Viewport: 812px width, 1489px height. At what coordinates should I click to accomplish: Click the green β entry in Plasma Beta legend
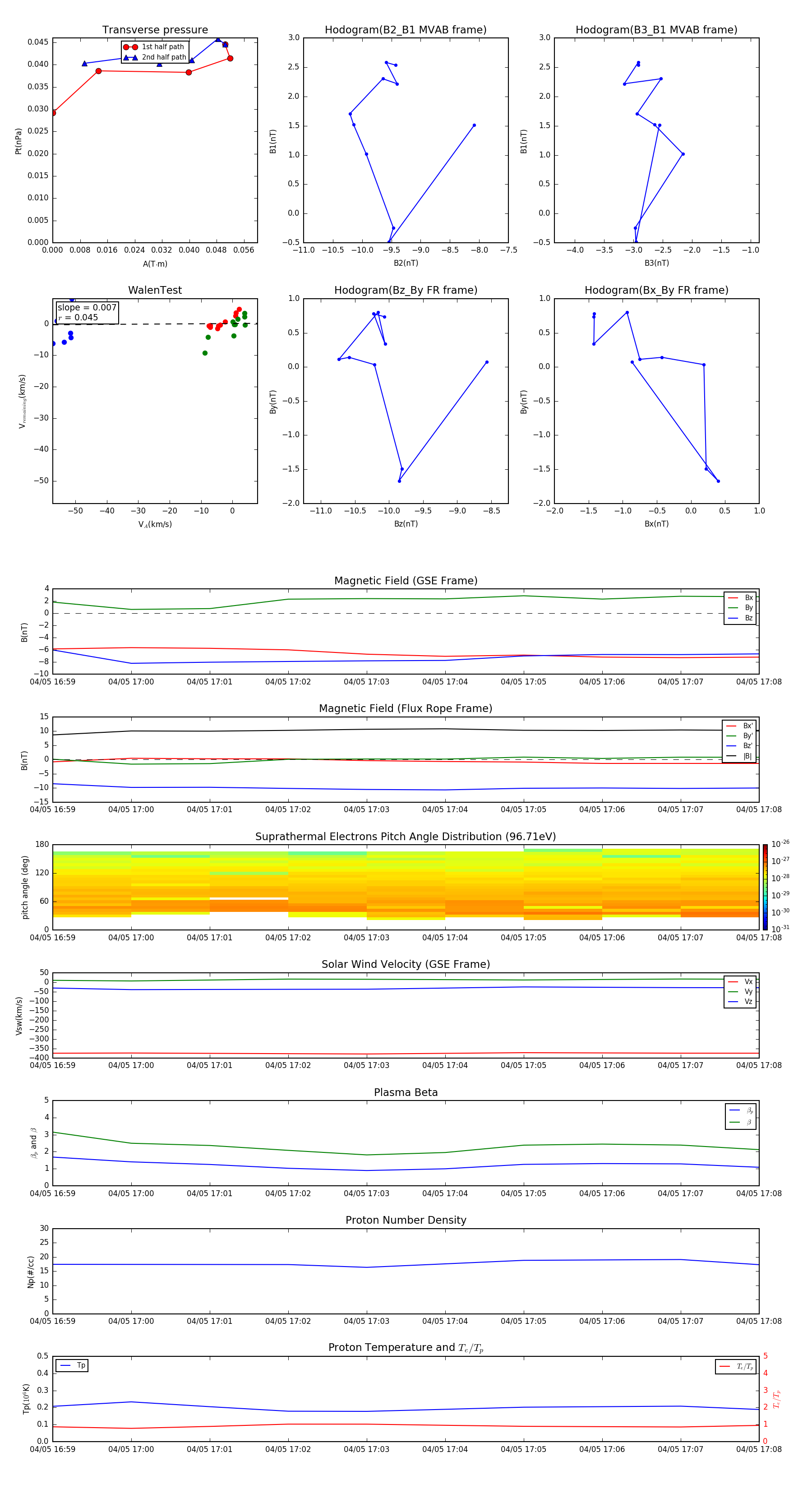[740, 1122]
